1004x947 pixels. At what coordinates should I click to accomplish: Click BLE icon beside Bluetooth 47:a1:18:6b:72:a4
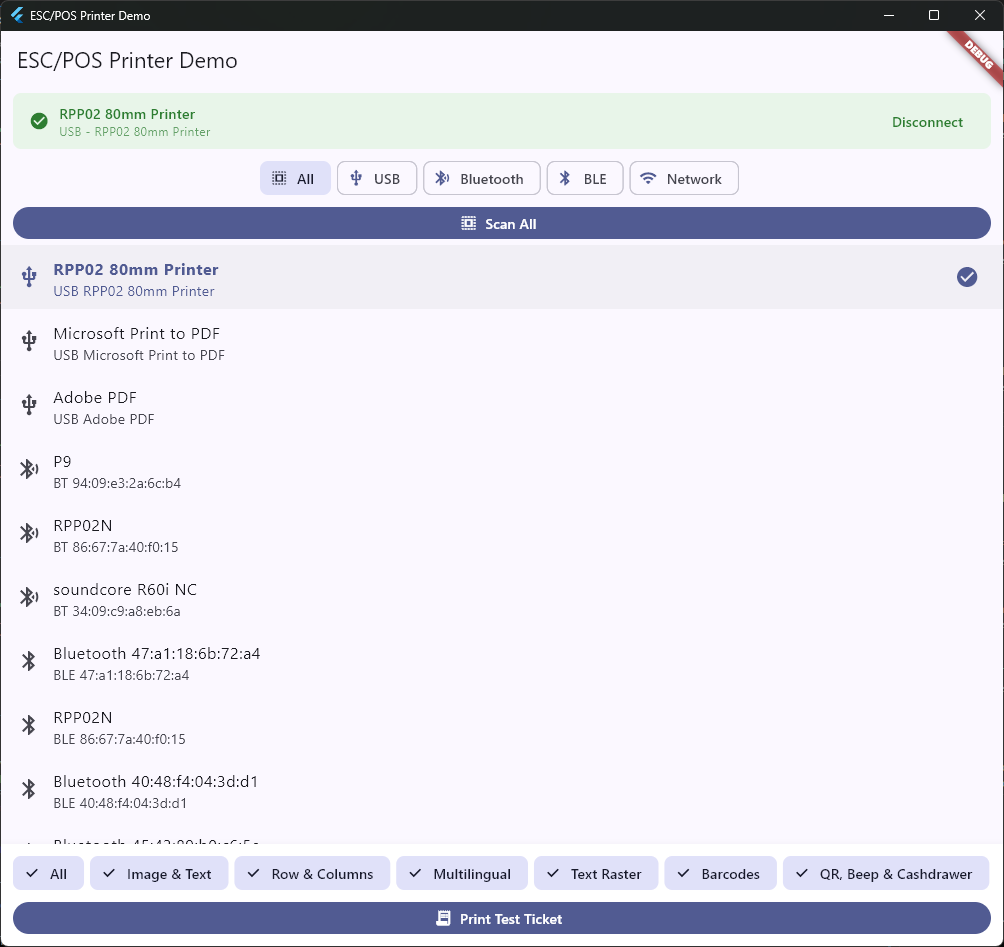point(29,661)
